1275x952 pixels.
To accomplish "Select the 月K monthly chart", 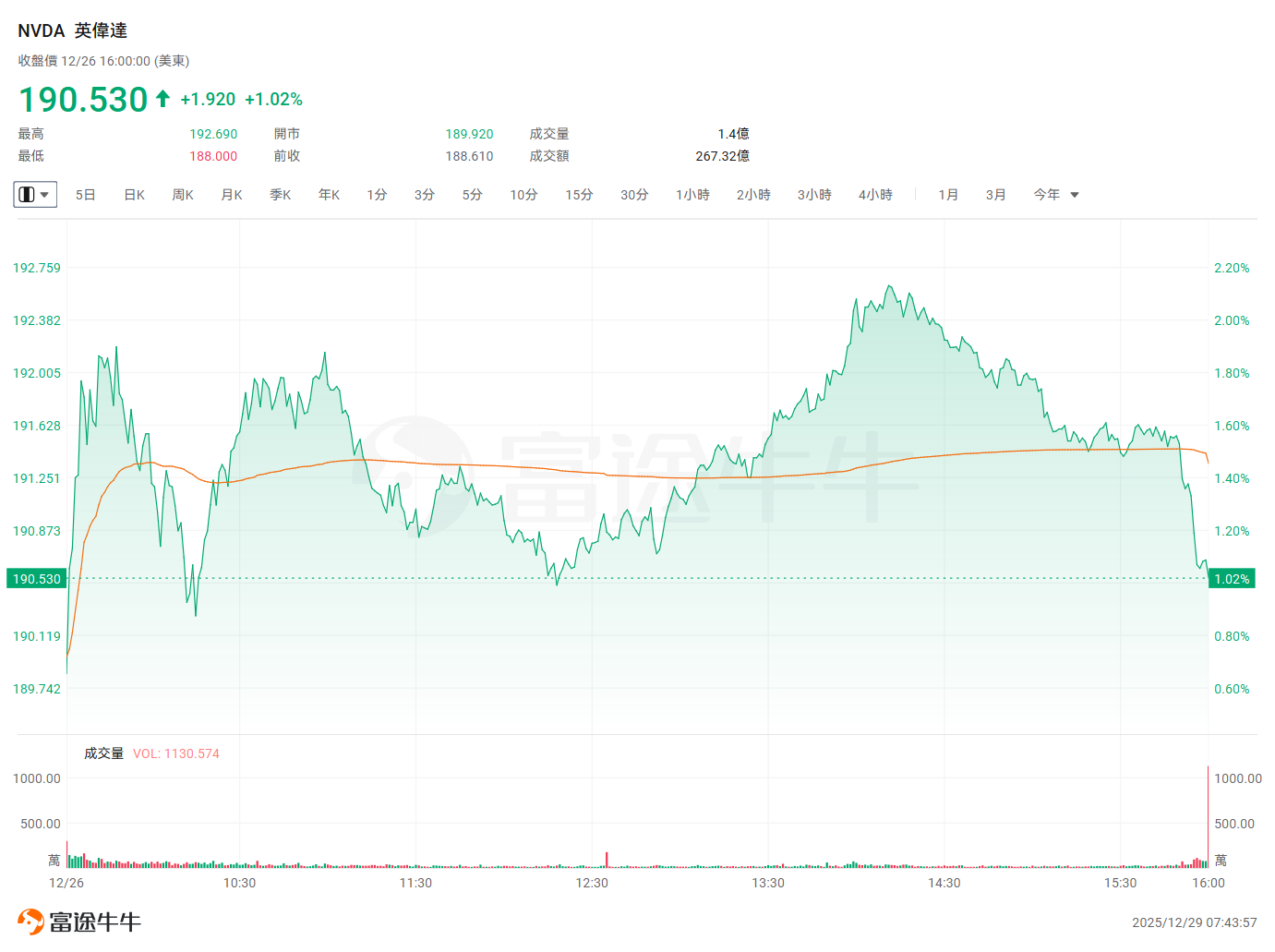I will (x=232, y=195).
